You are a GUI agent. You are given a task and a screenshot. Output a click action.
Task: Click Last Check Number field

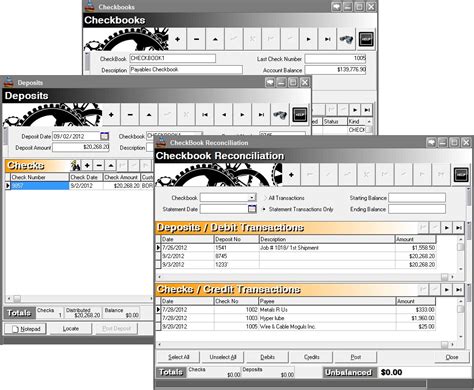coord(336,59)
